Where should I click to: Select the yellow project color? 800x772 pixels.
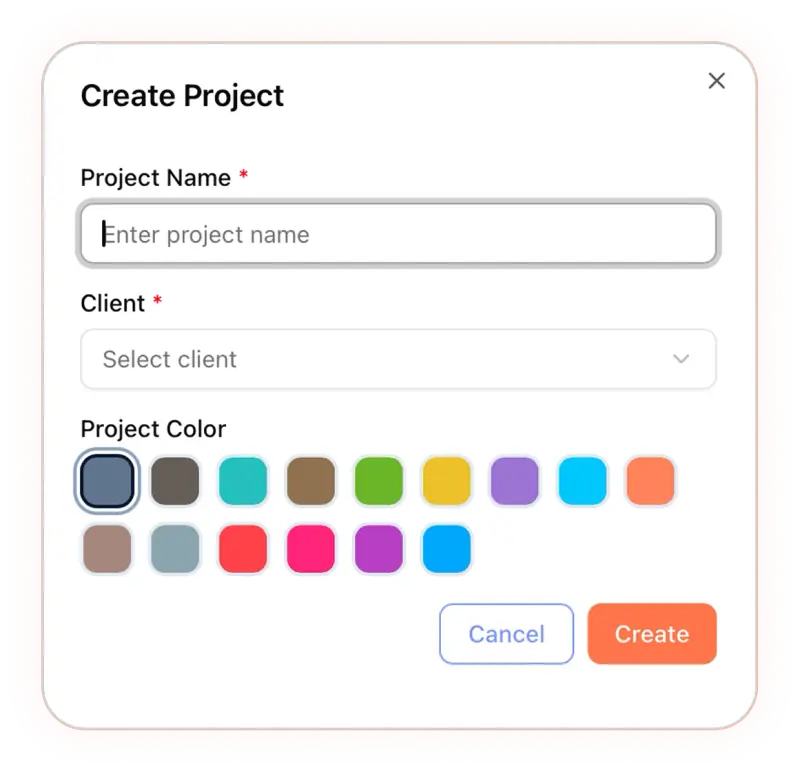(447, 481)
